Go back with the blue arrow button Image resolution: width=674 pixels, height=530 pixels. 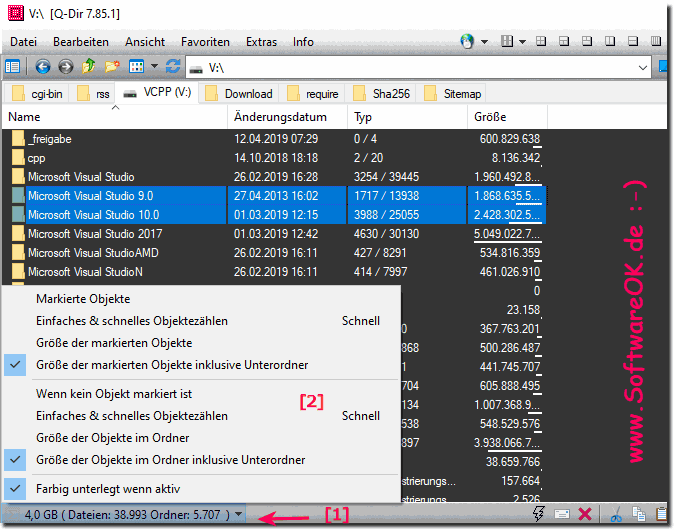coord(43,67)
